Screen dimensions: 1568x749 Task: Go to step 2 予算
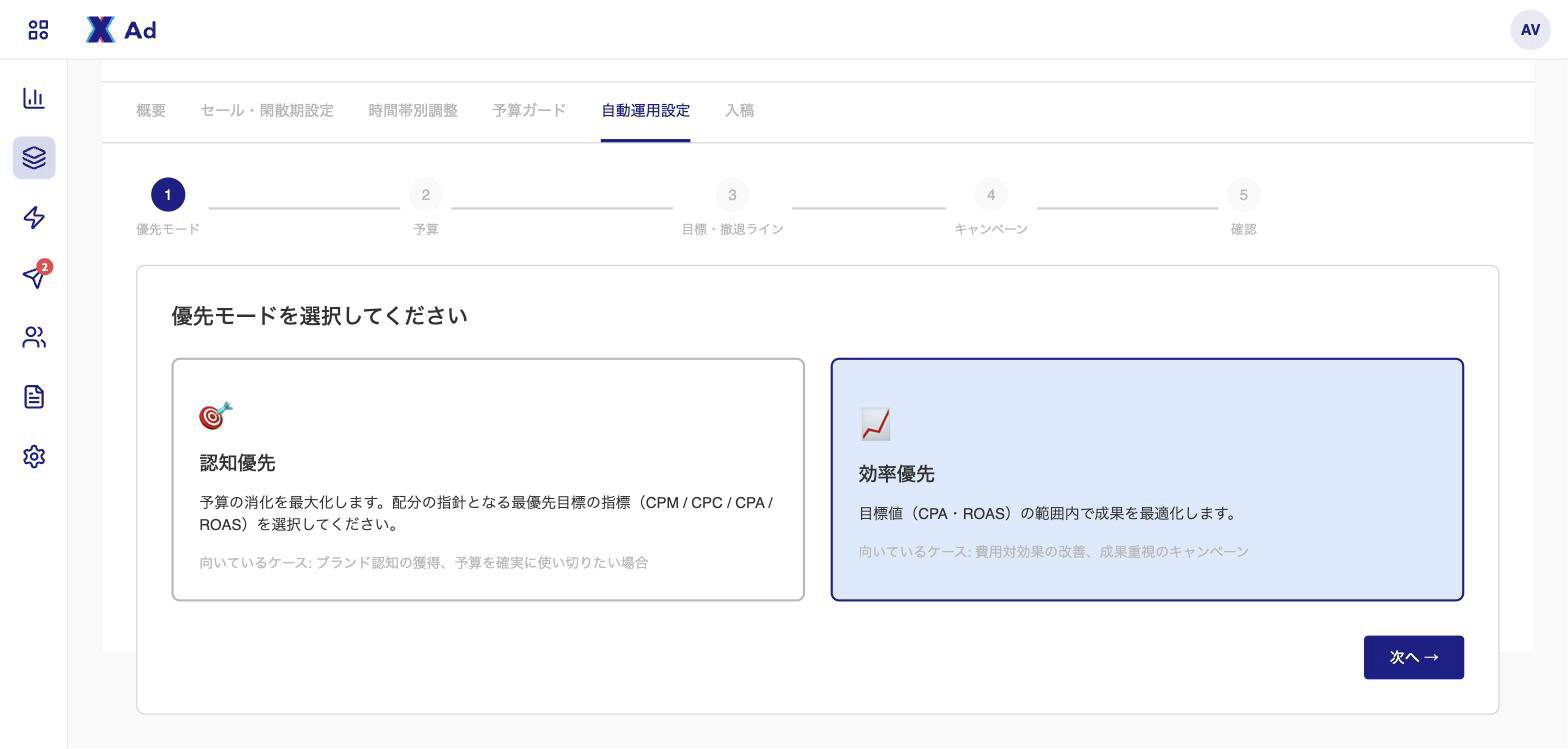coord(426,207)
